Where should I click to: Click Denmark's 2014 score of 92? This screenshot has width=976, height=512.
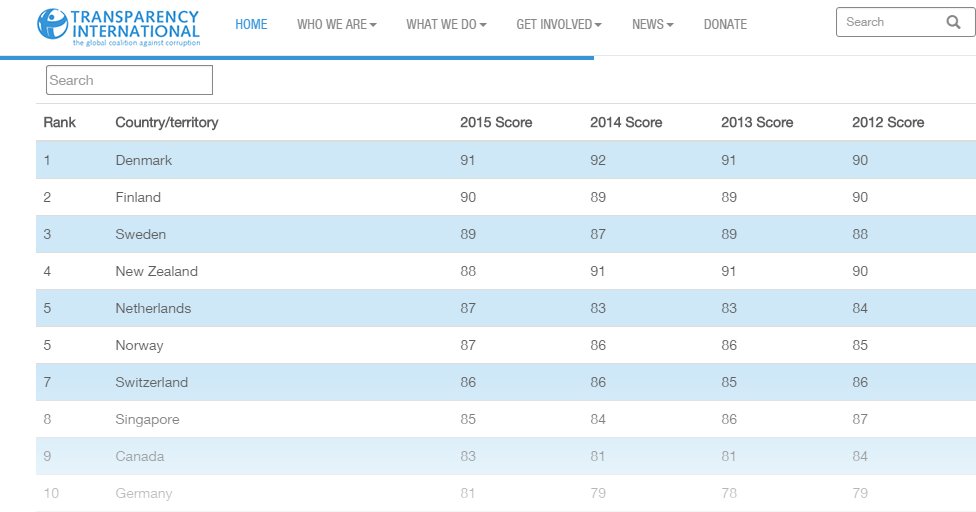[x=598, y=160]
